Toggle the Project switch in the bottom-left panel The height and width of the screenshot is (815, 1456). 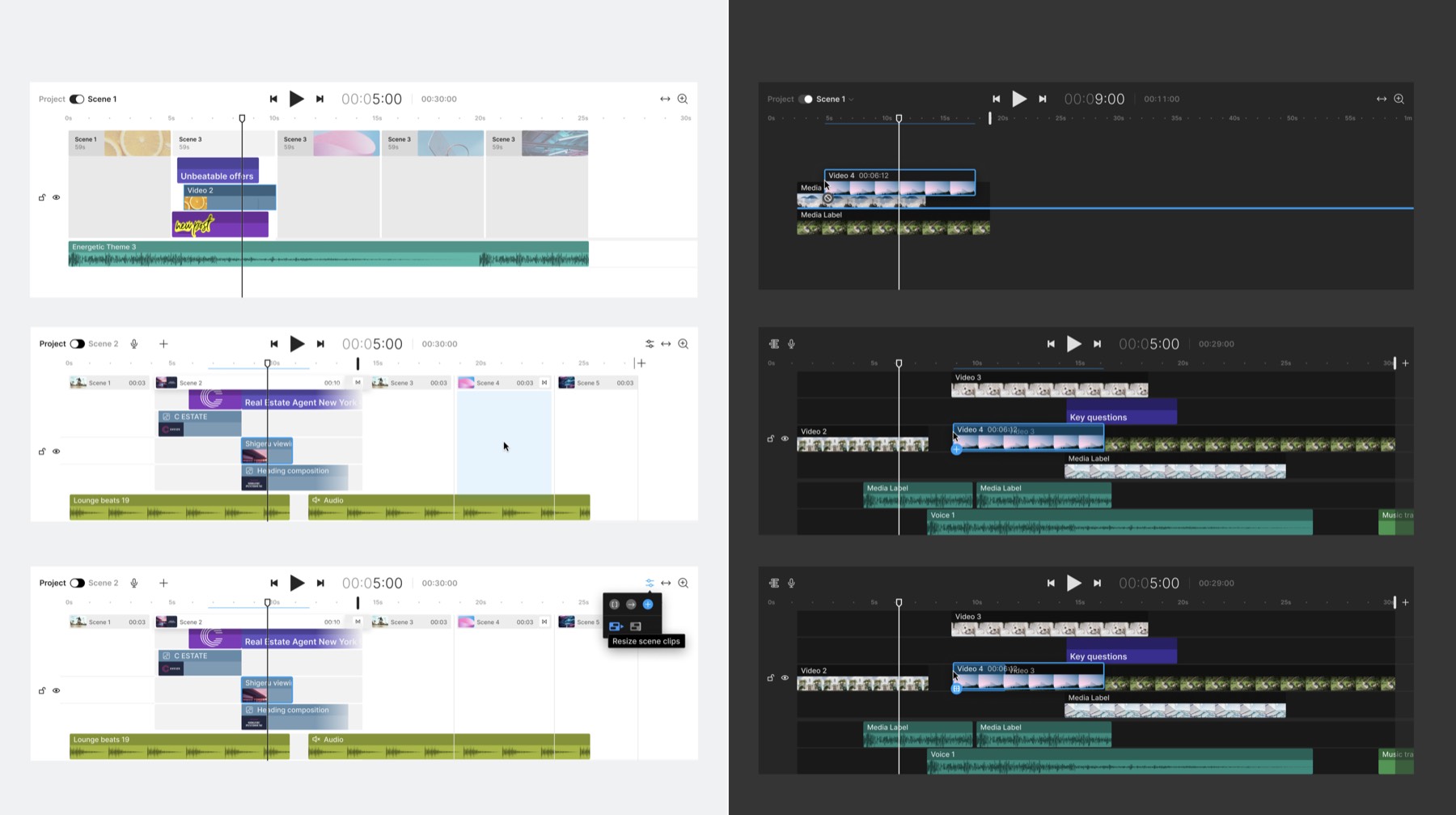coord(77,583)
